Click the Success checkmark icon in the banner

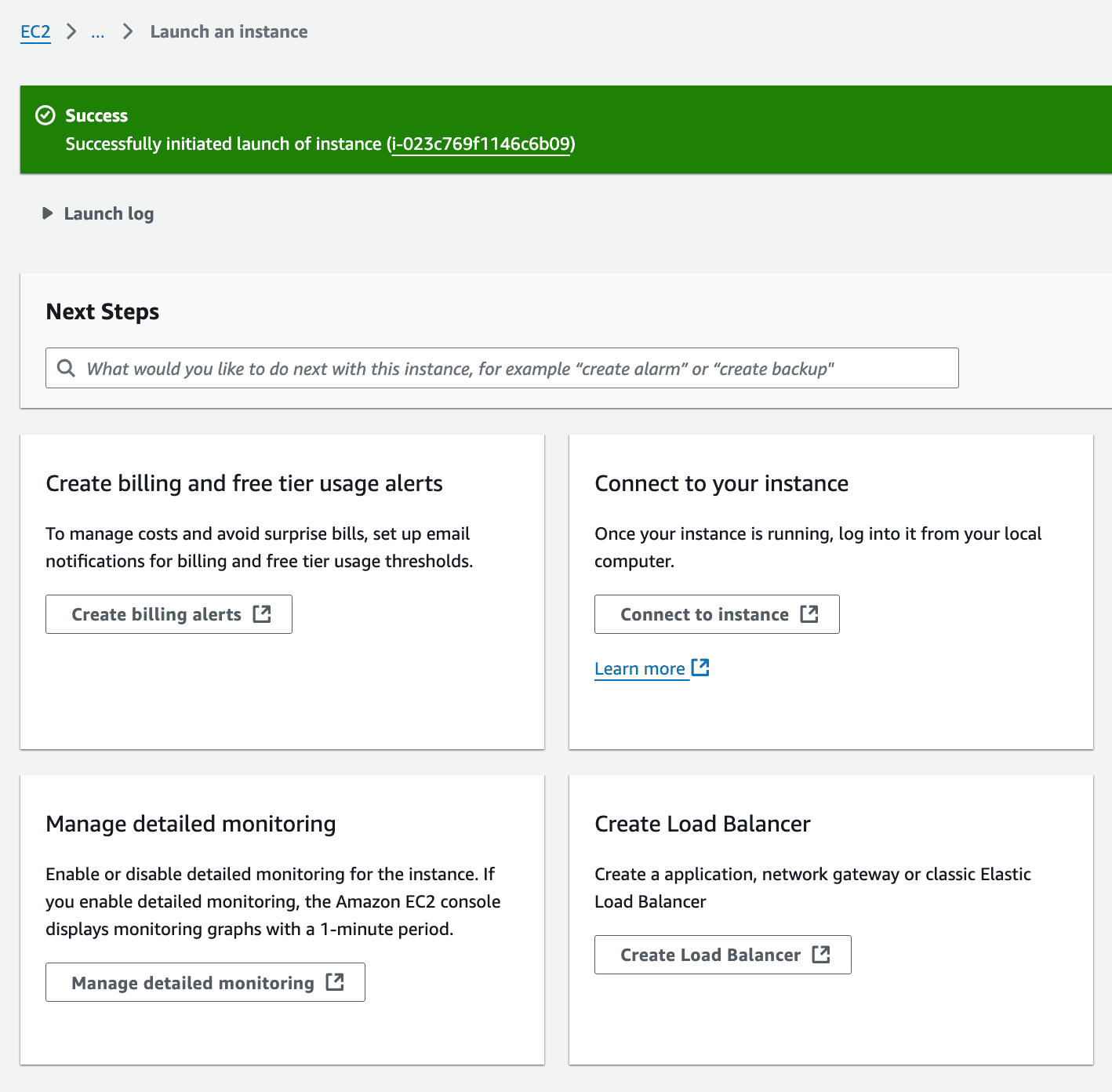45,115
